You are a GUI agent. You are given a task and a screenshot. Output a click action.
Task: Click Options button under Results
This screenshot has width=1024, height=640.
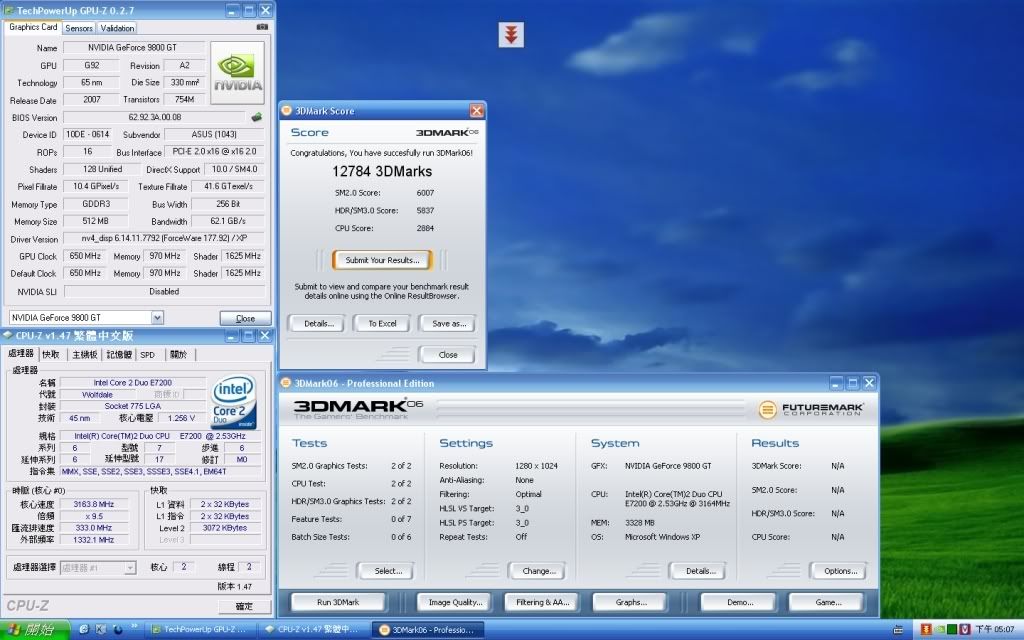[x=840, y=571]
